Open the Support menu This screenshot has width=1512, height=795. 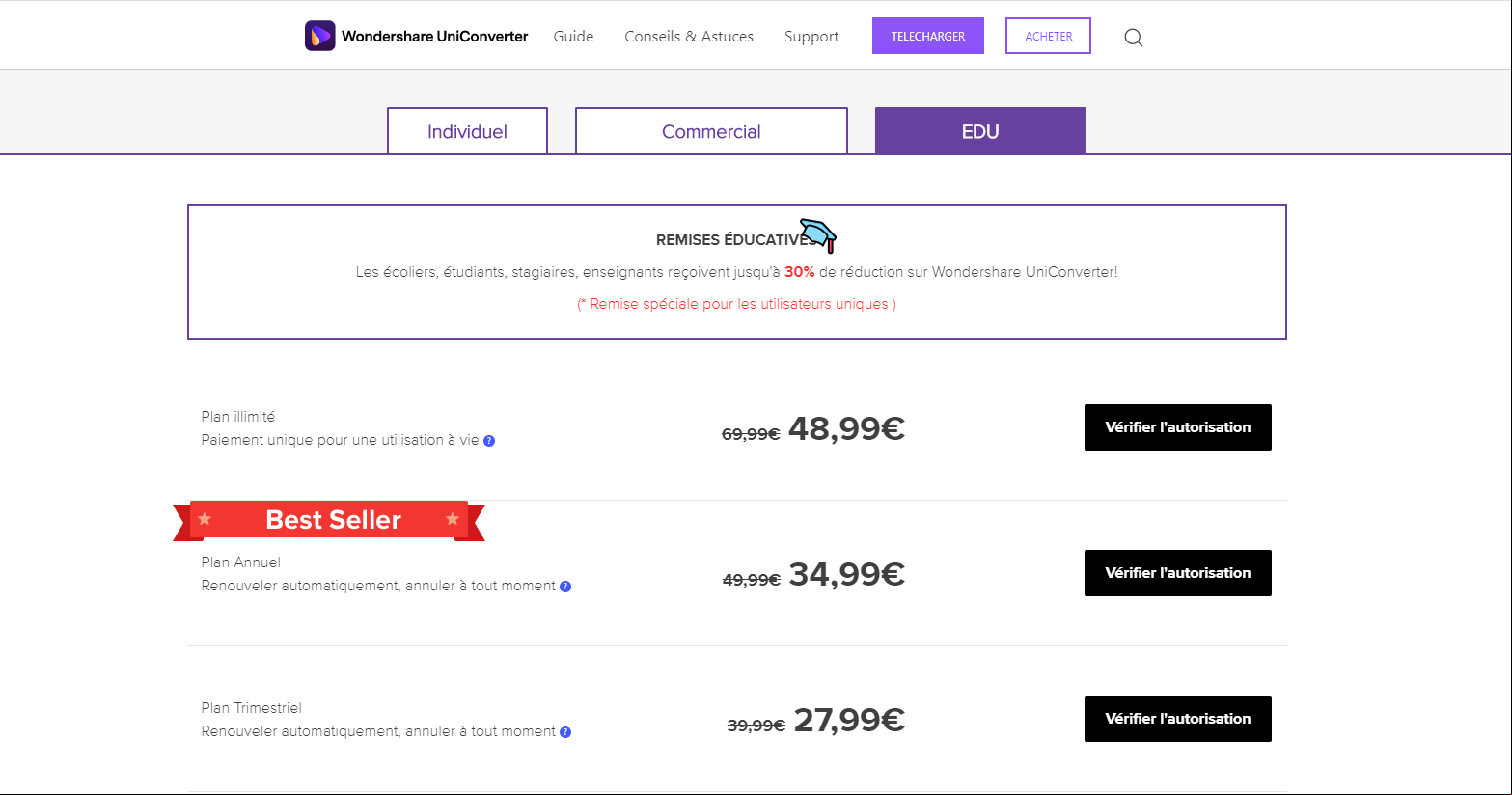[811, 37]
